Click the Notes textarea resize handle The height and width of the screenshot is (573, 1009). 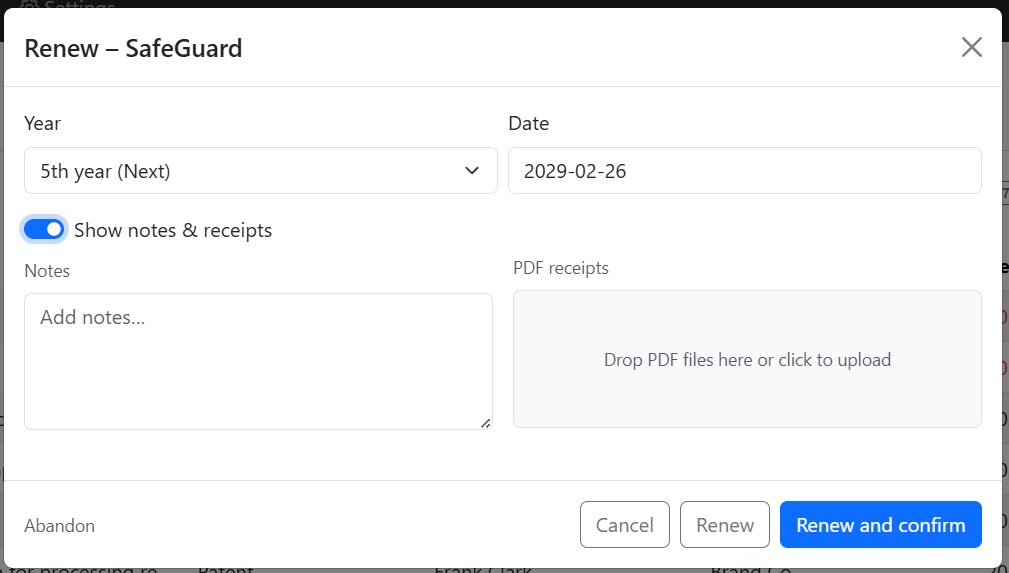tap(486, 423)
